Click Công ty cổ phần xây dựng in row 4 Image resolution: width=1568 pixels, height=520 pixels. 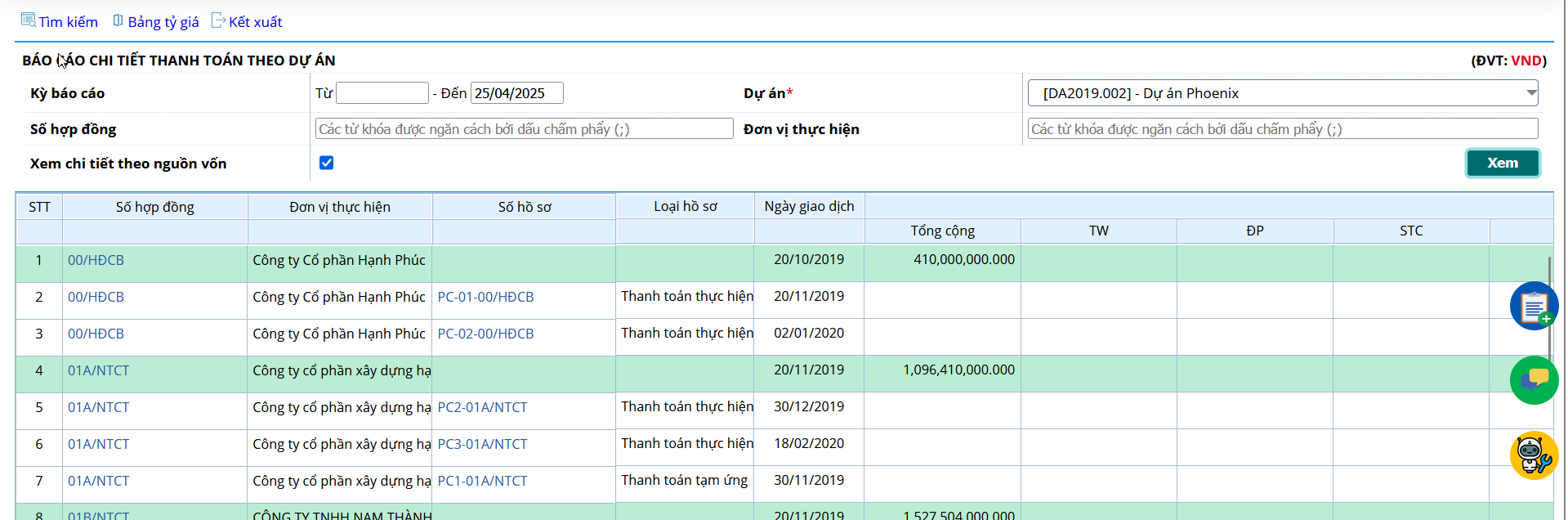click(x=342, y=370)
